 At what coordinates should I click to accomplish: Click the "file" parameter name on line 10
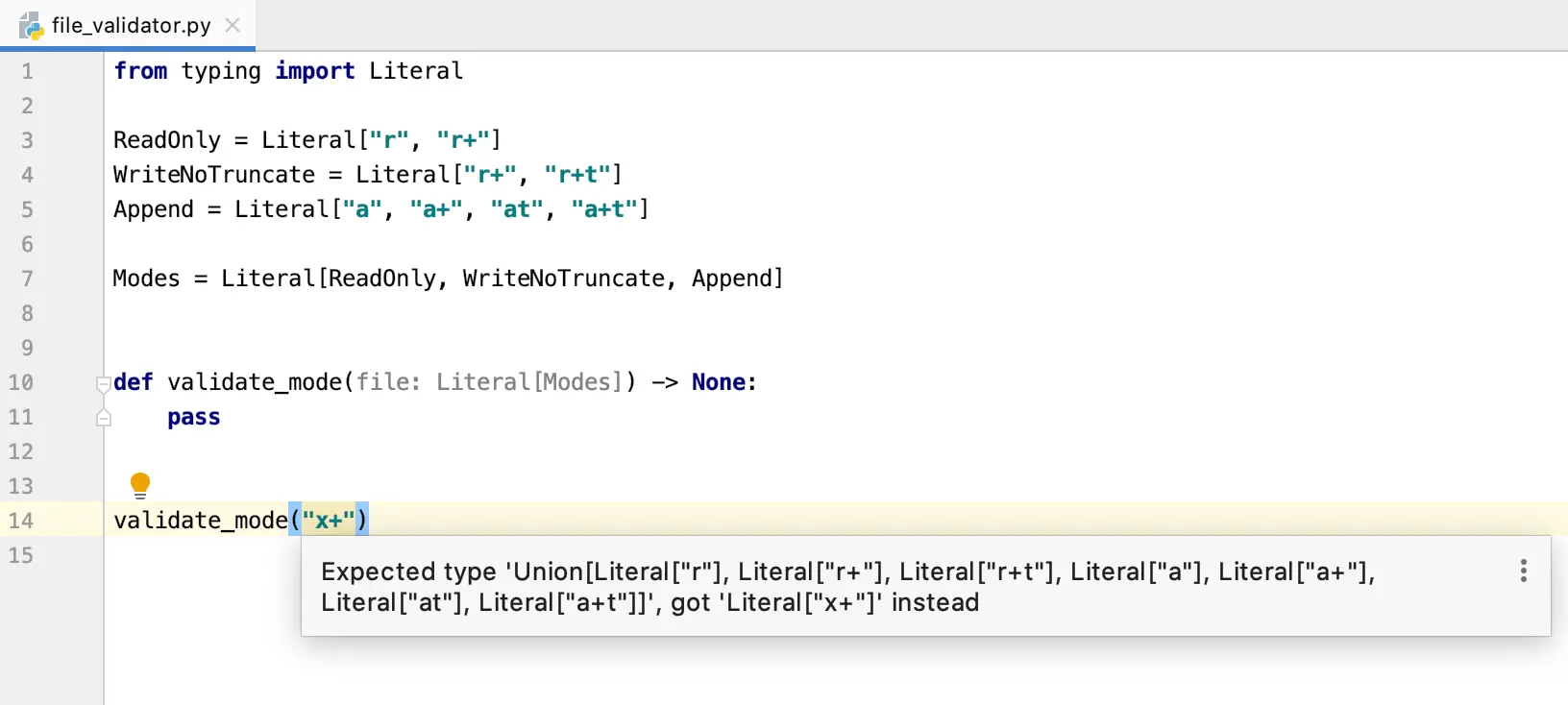click(x=382, y=382)
